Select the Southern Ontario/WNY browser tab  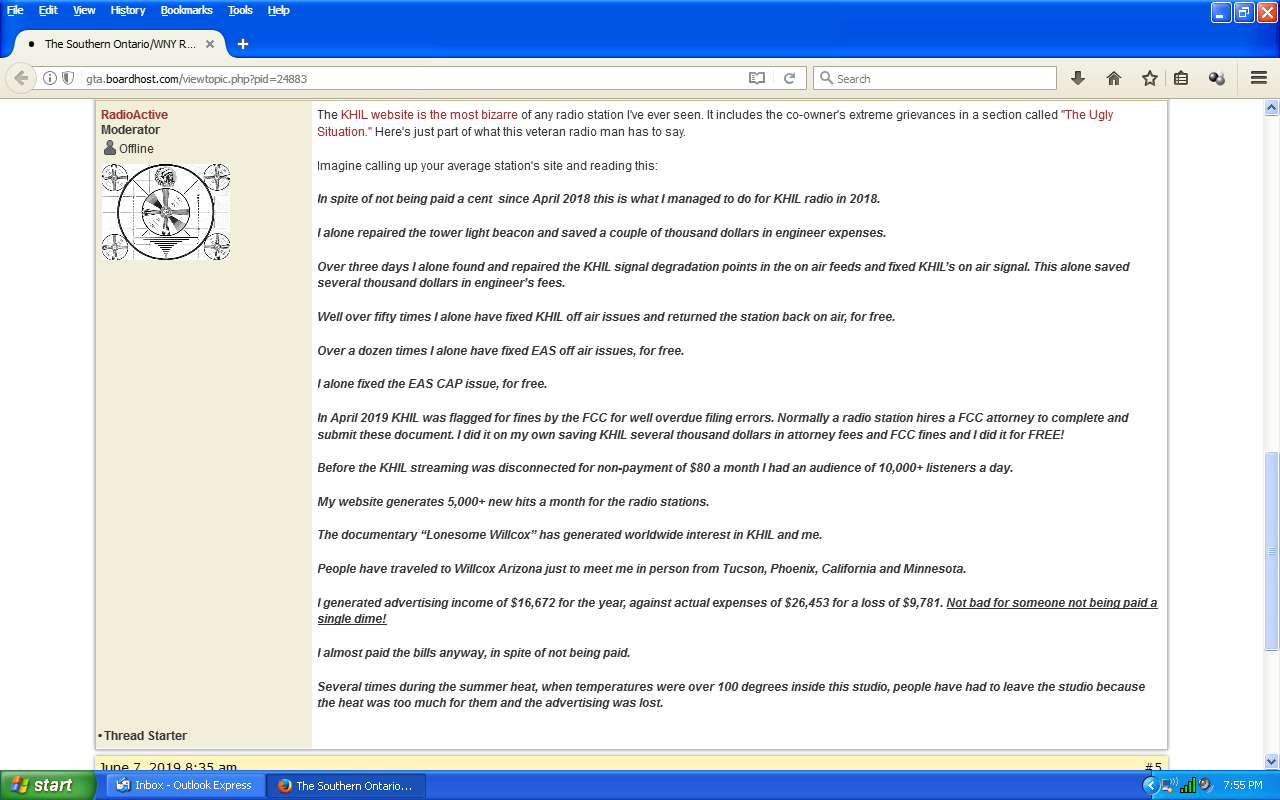(120, 44)
